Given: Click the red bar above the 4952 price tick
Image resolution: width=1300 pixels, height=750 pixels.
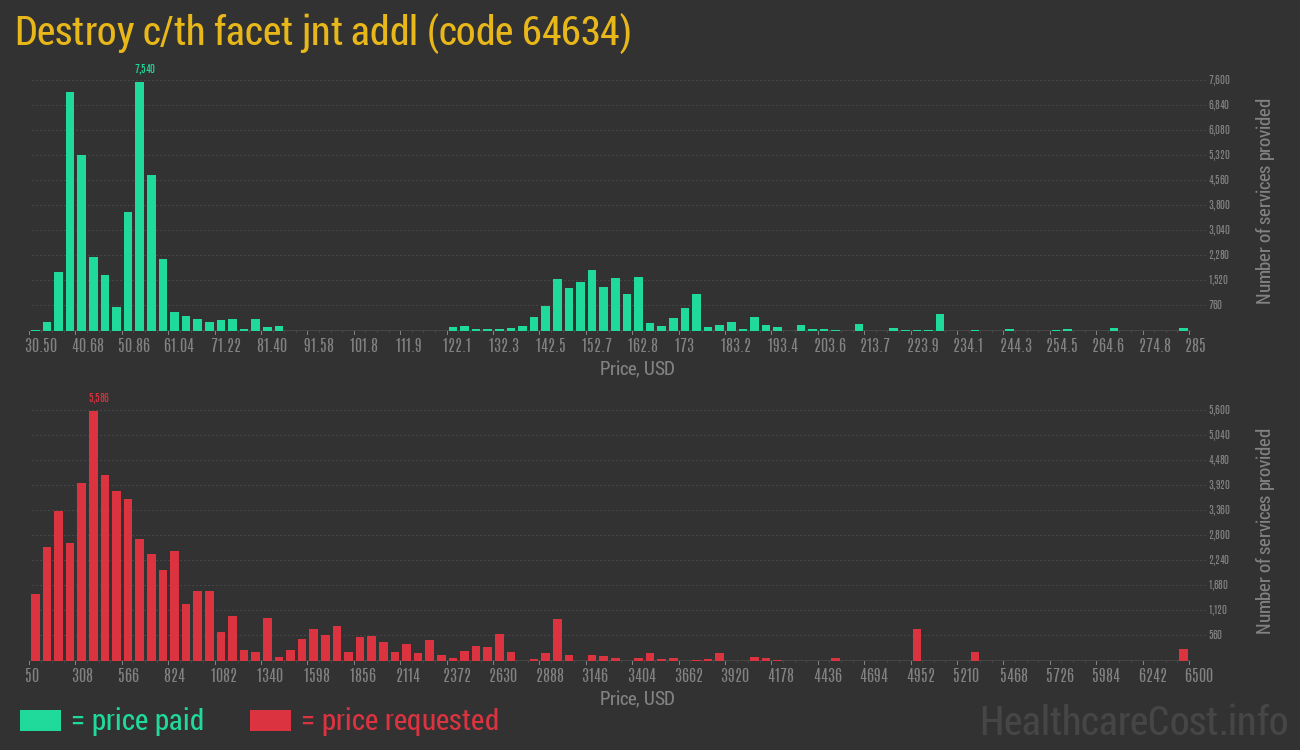Looking at the screenshot, I should pos(917,645).
